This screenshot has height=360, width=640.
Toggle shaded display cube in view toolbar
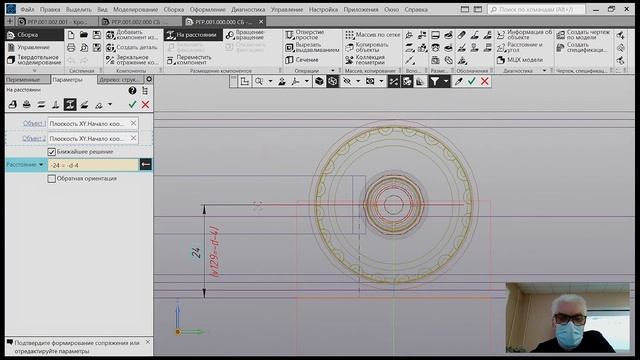[x=319, y=82]
